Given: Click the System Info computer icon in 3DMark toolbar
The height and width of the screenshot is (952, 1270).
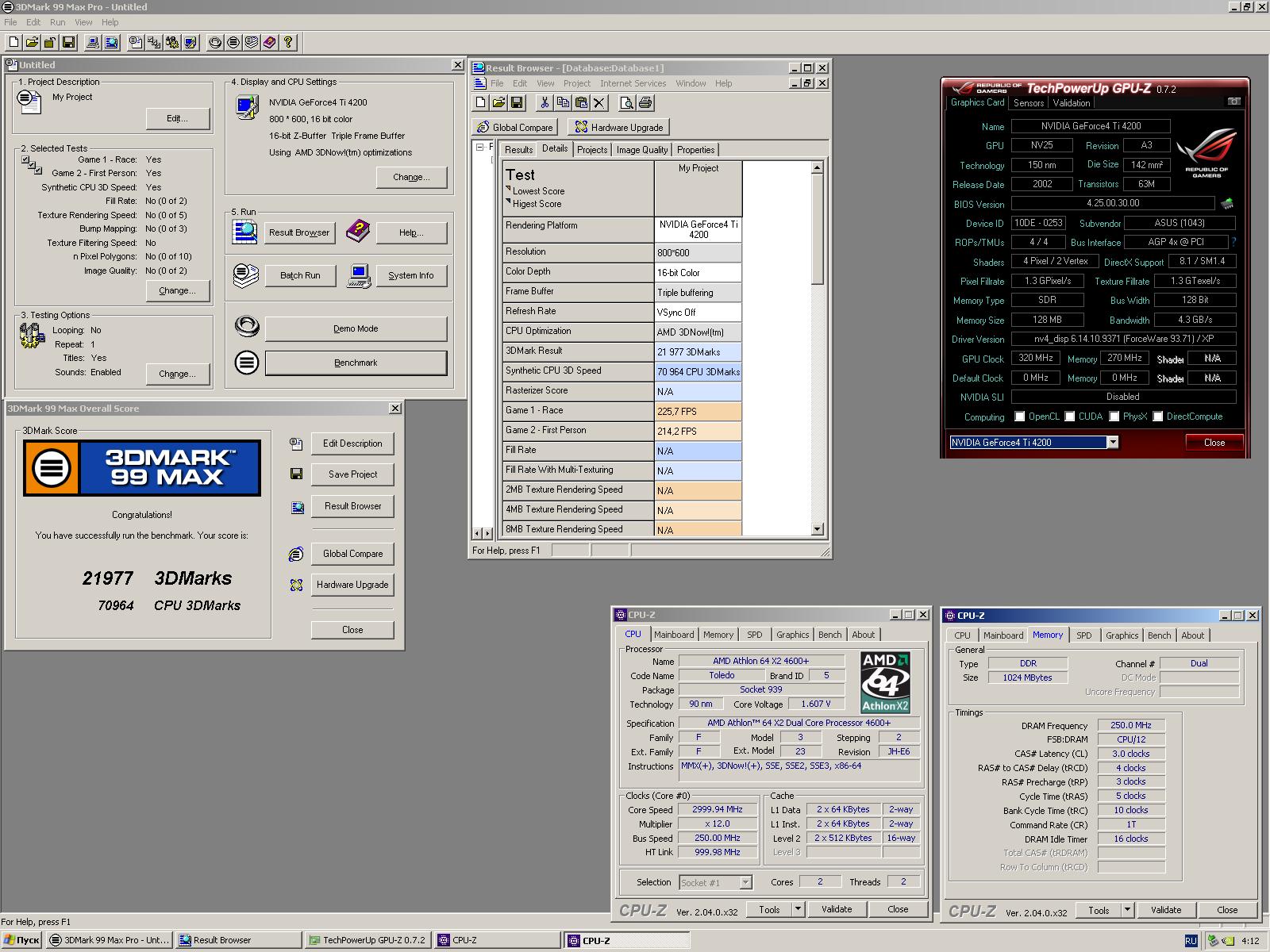Looking at the screenshot, I should pyautogui.click(x=93, y=43).
